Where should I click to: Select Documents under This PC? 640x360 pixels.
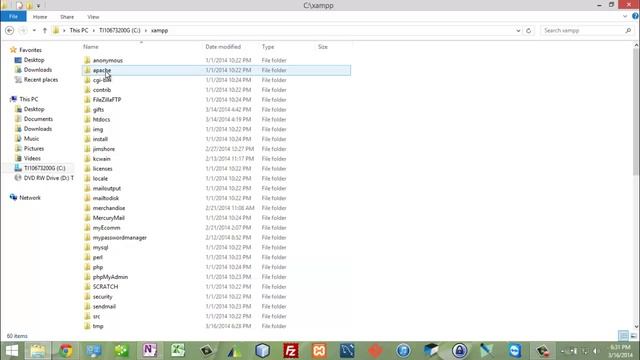38,119
